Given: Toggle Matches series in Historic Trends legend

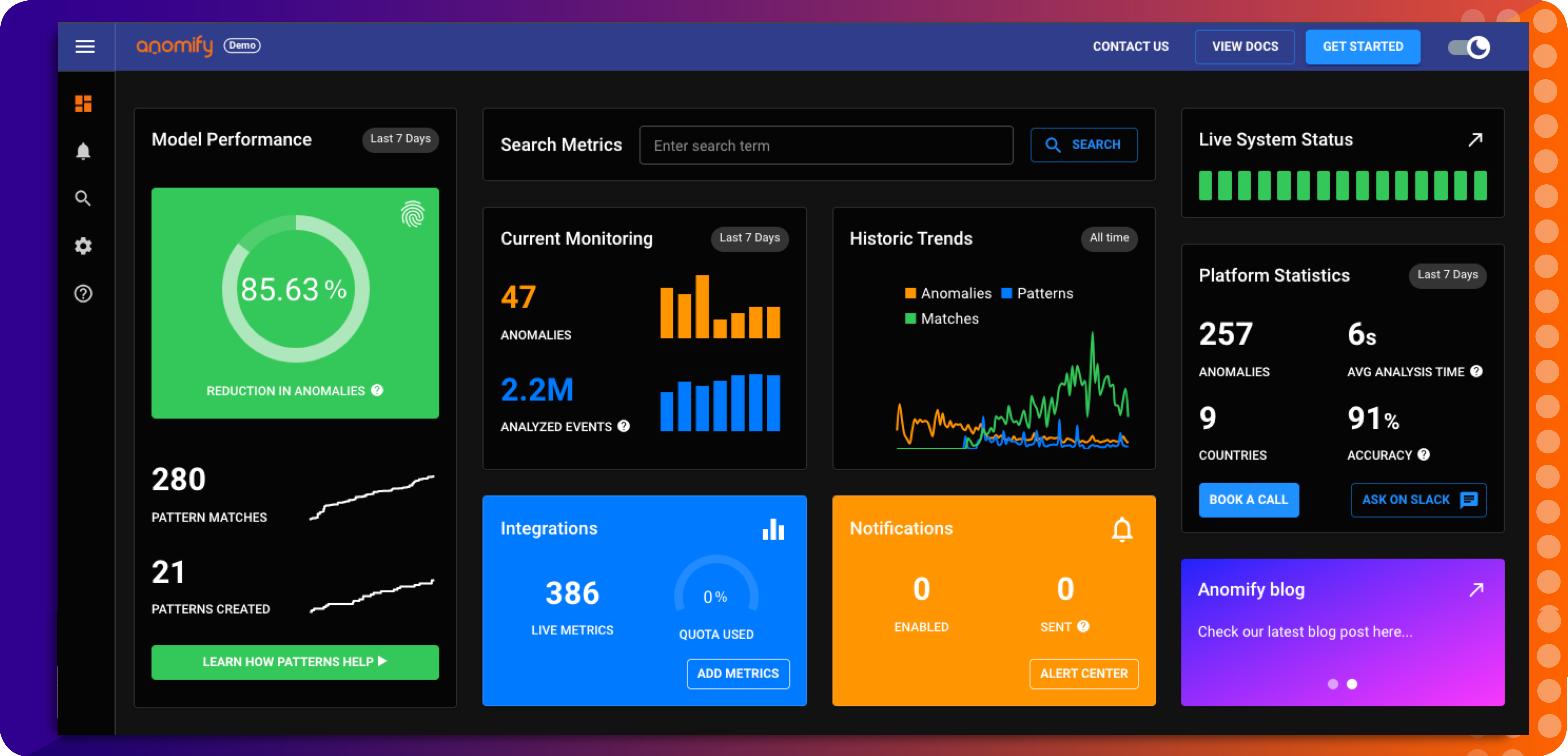Looking at the screenshot, I should tap(942, 318).
